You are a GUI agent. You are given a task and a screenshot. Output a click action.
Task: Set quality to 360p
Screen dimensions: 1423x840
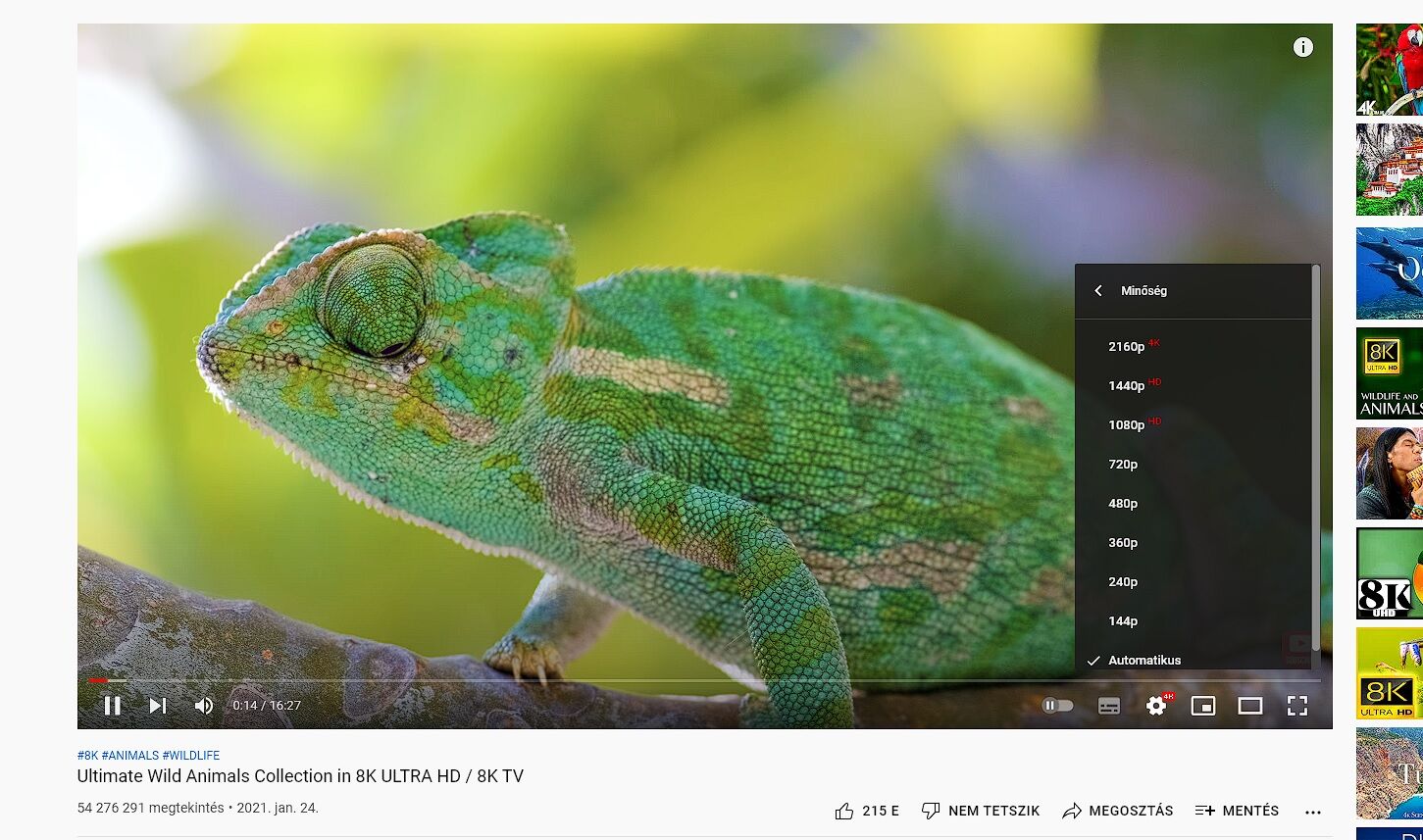click(1193, 542)
